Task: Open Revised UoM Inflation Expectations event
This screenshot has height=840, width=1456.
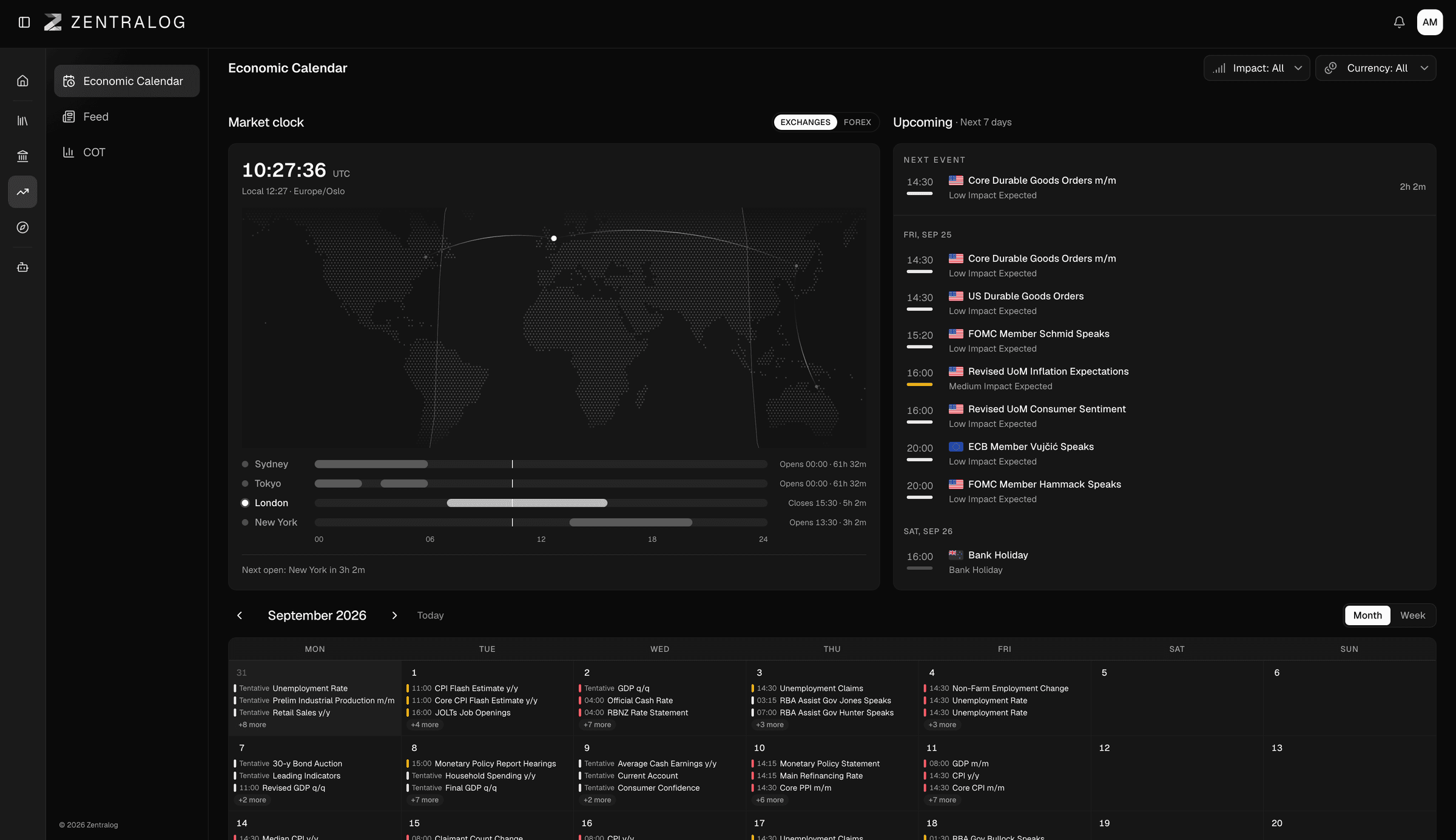Action: 1164,378
